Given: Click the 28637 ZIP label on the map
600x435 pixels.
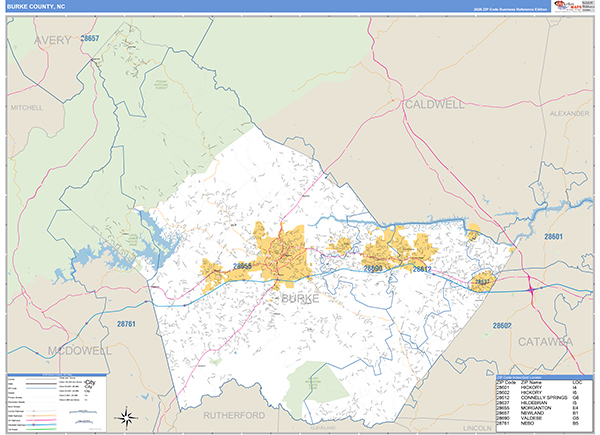Looking at the screenshot, I should (x=482, y=282).
